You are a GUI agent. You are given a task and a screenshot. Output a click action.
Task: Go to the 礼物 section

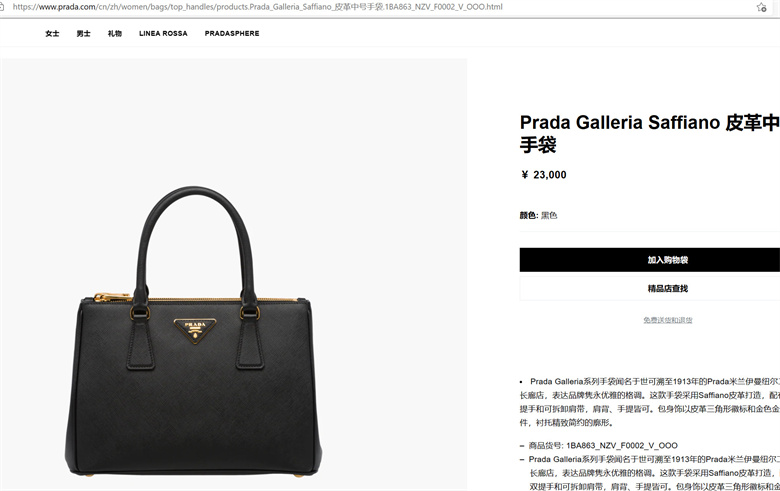115,33
